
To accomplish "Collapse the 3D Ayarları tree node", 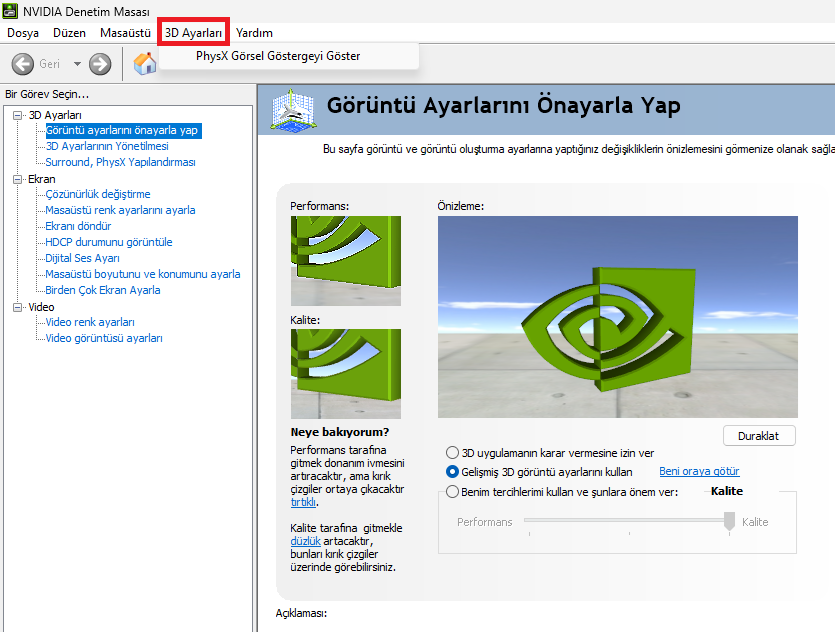I will [x=18, y=115].
